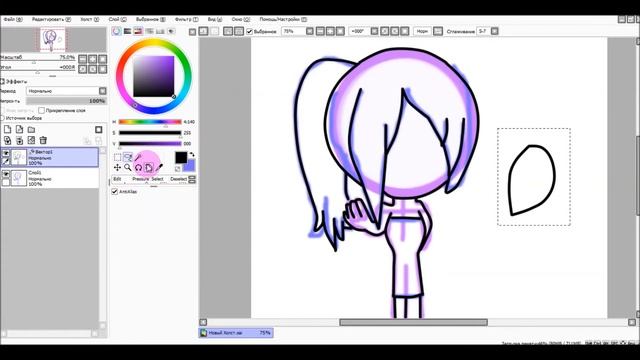The width and height of the screenshot is (640, 360).
Task: Show the RGB slider panel icon
Action: 127,31
